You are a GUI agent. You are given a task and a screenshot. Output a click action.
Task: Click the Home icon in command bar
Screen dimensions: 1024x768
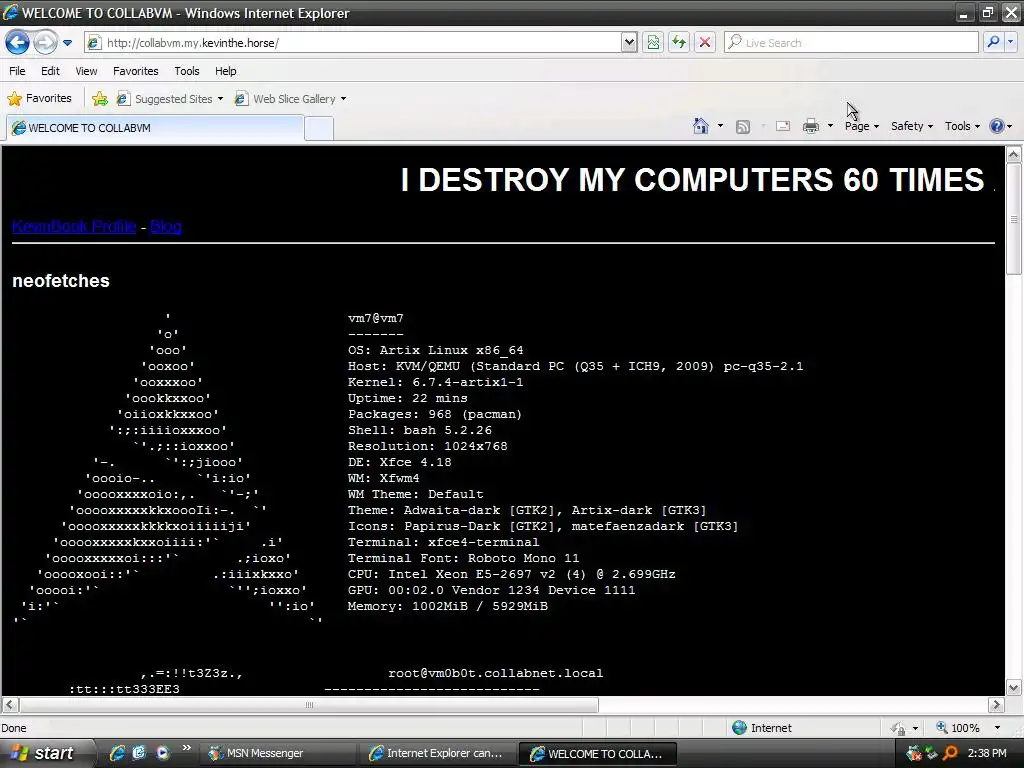click(x=701, y=126)
